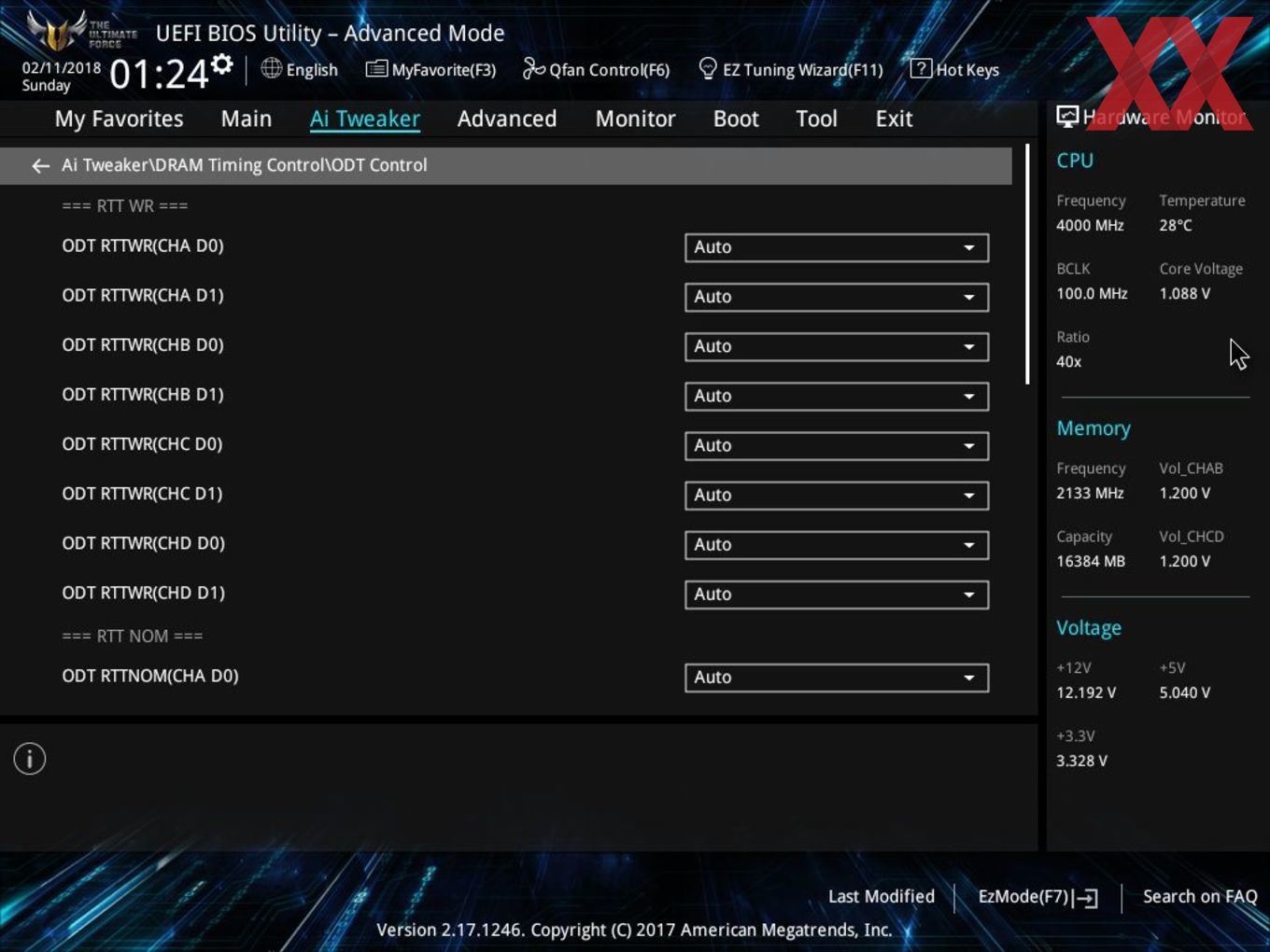Open ODT RTTWR(CHA D0) dropdown
This screenshot has height=952, width=1270.
click(837, 247)
